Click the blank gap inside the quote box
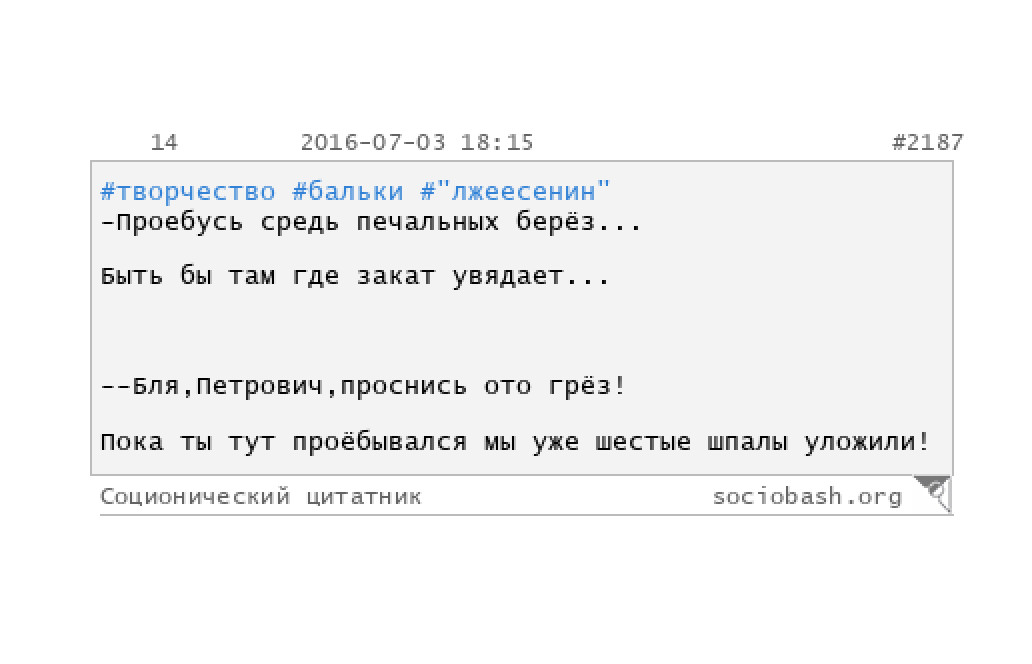Screen dimensions: 1032x664 (x=521, y=330)
